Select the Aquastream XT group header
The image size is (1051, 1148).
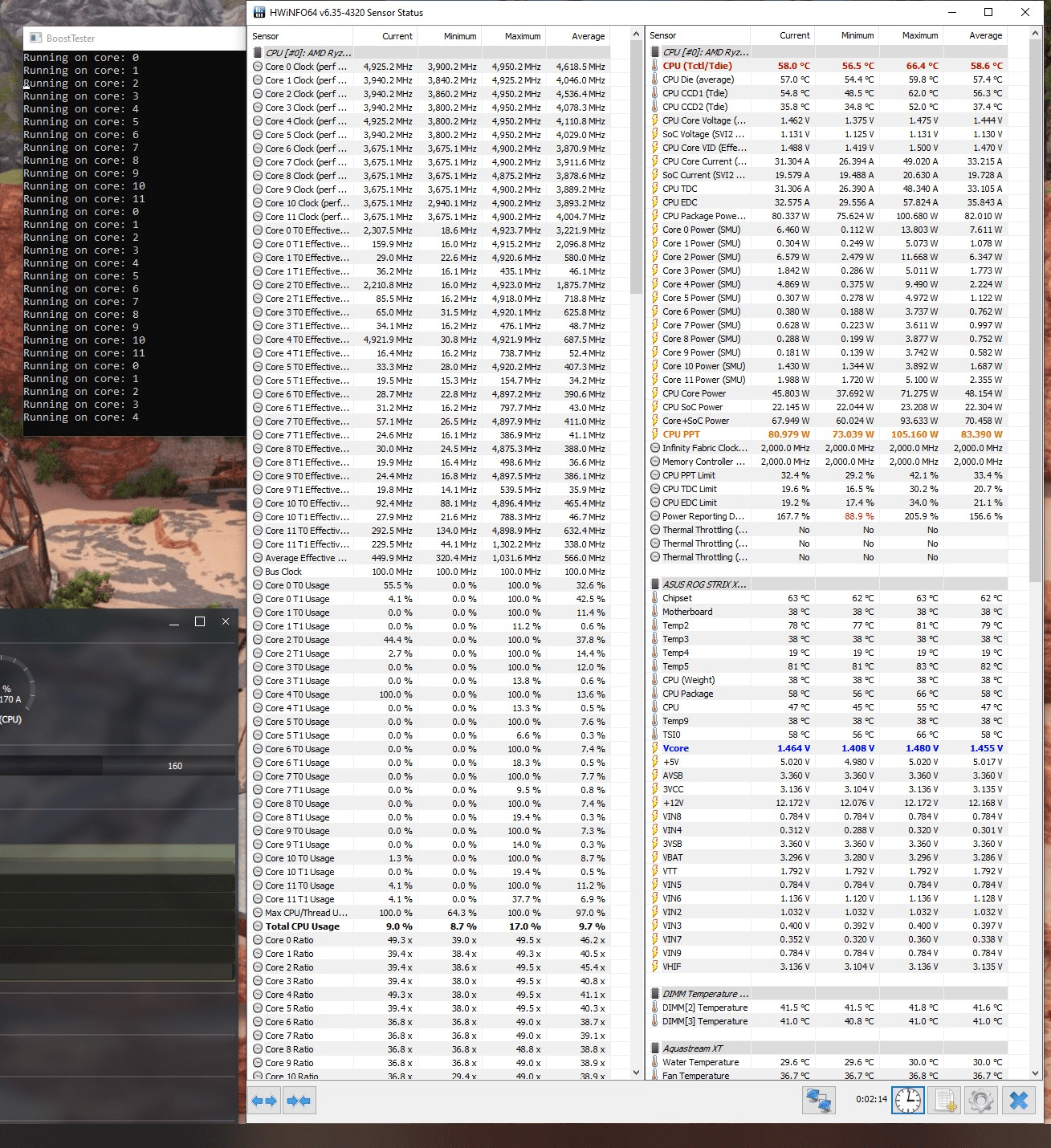pos(828,1048)
